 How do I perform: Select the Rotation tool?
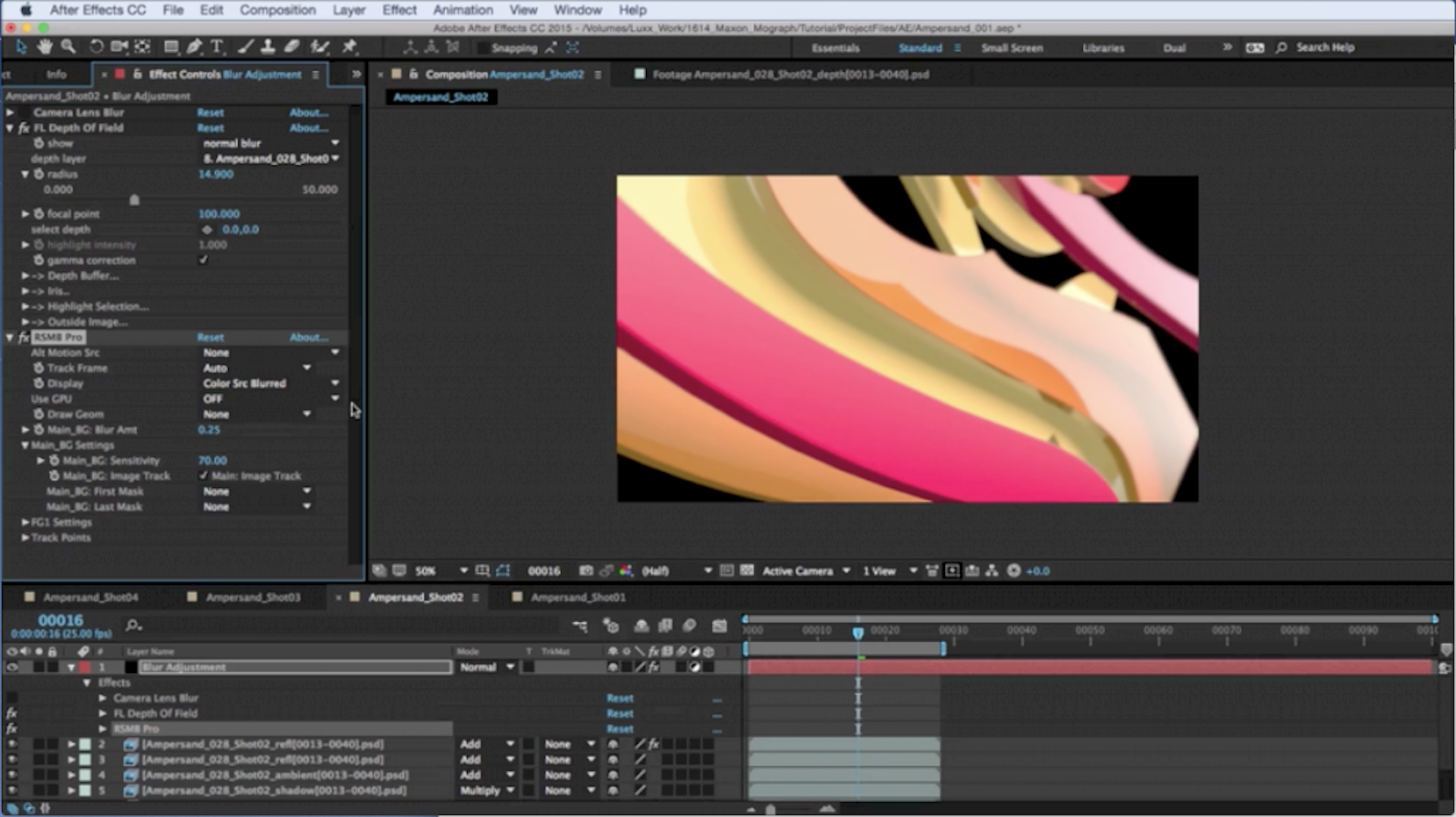(x=96, y=47)
